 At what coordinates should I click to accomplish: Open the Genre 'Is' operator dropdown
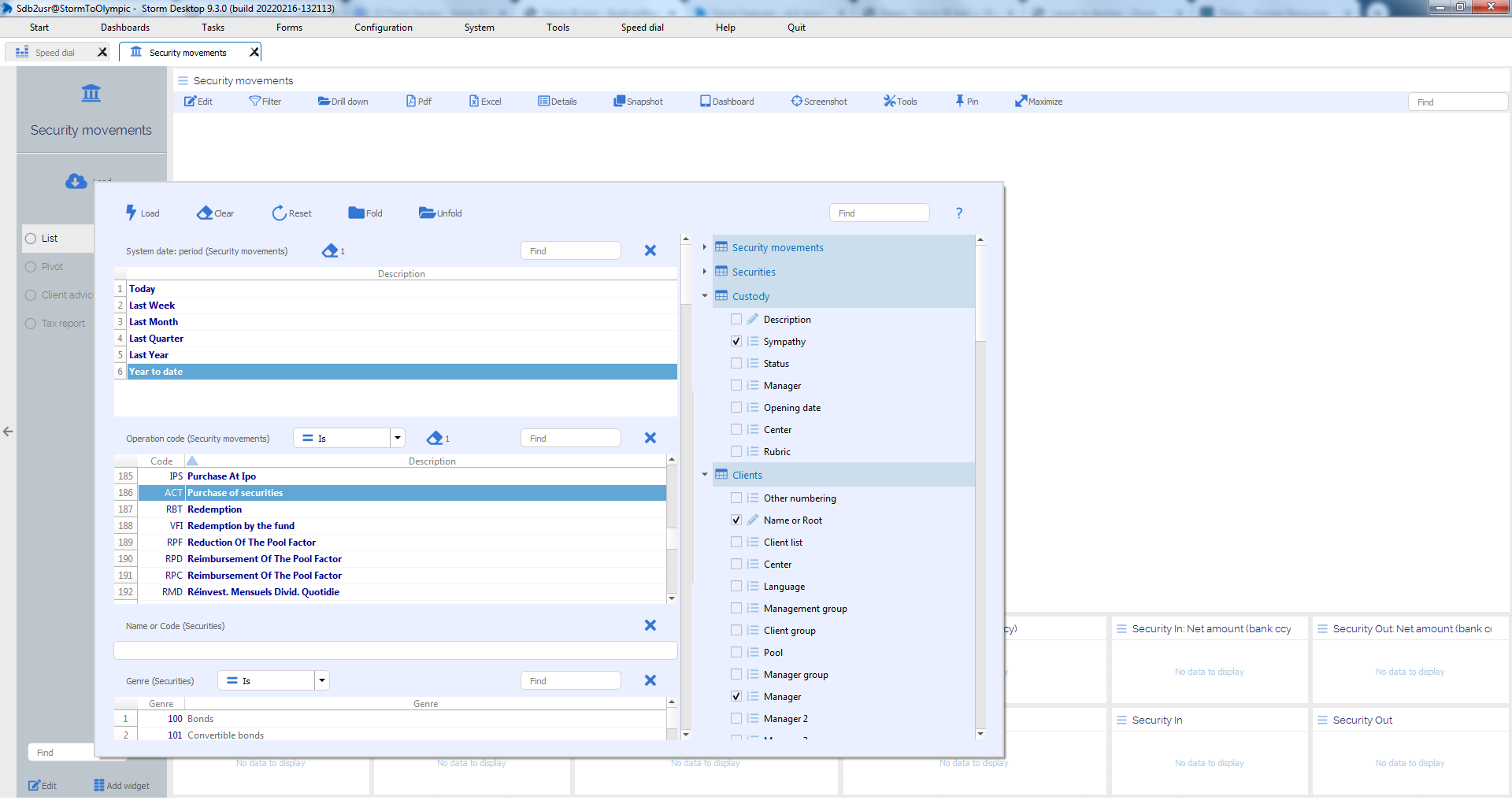click(321, 680)
